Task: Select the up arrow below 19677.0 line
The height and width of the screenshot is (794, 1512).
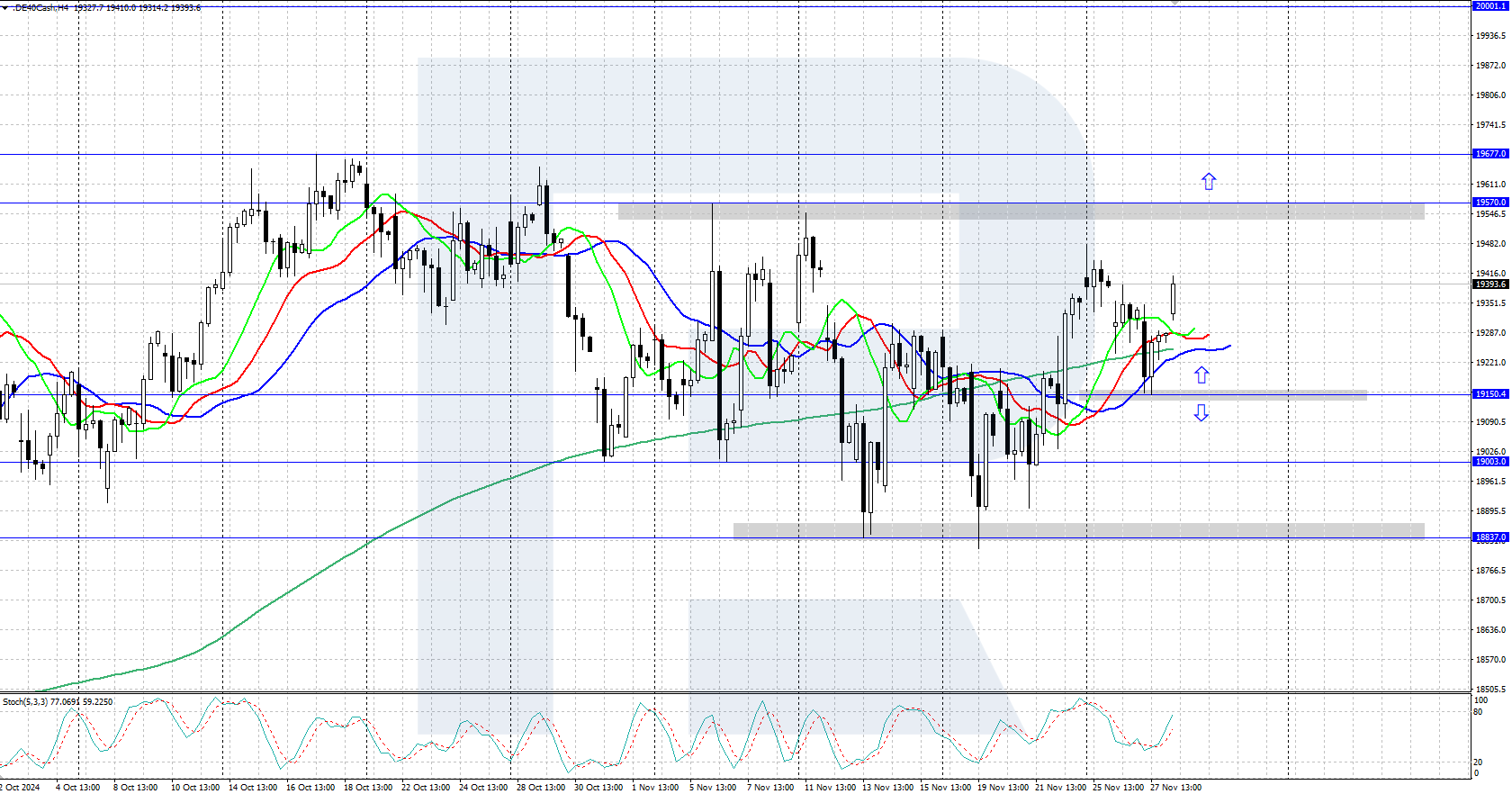Action: 1209,182
